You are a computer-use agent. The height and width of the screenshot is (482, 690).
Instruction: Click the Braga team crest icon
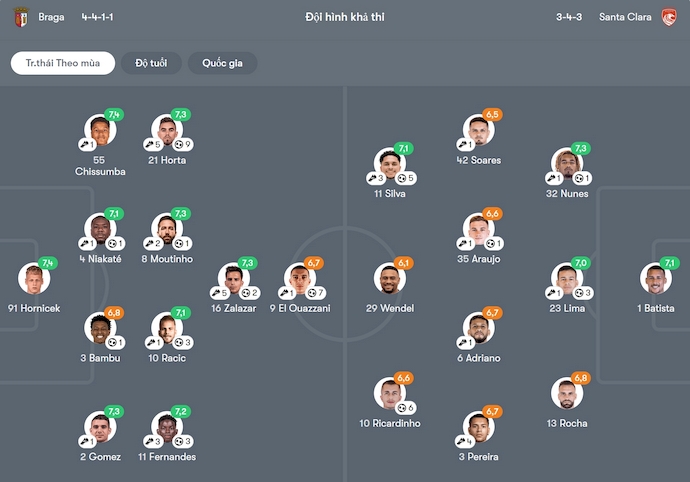pos(20,17)
